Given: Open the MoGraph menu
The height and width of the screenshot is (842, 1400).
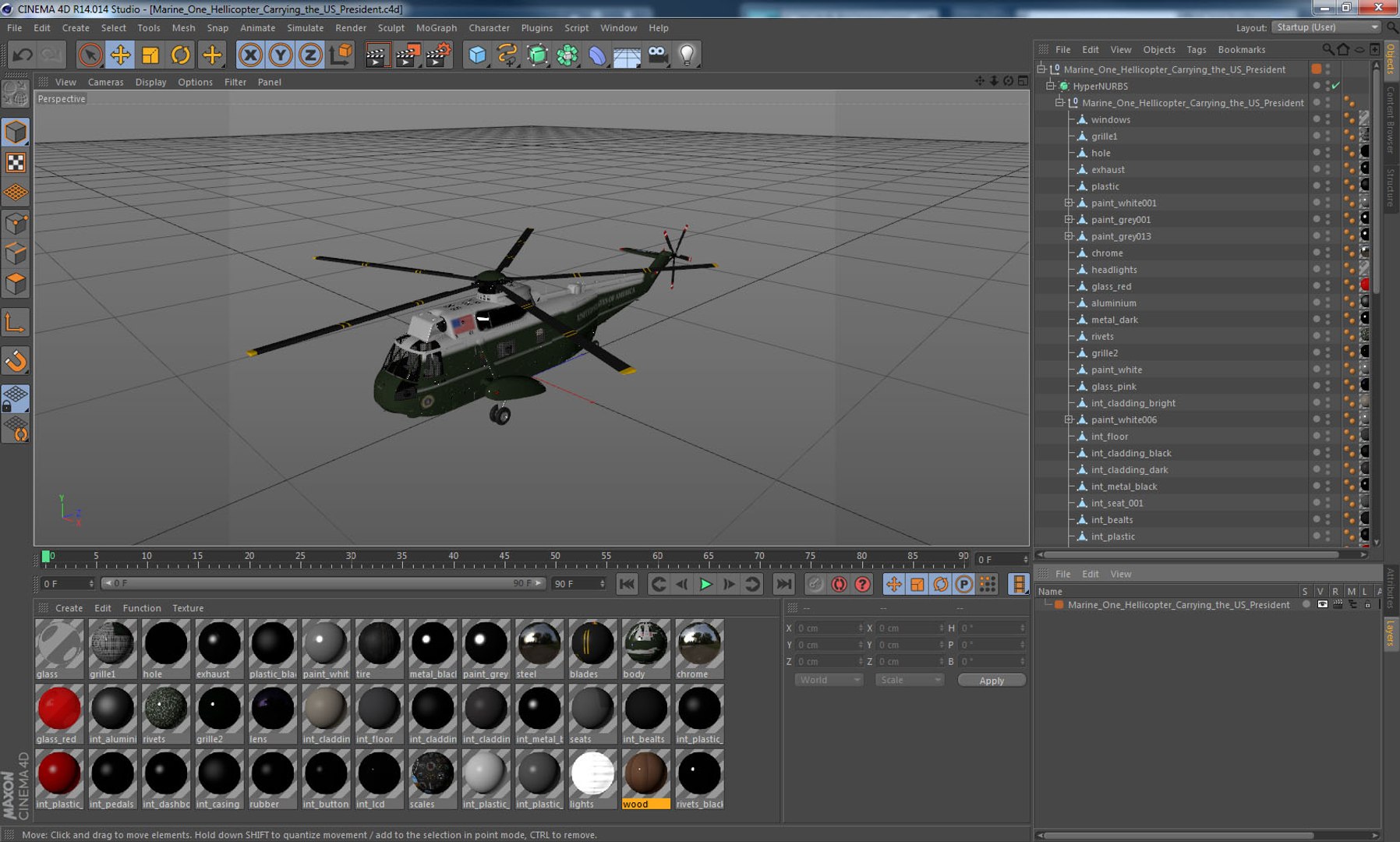Looking at the screenshot, I should pos(436,28).
